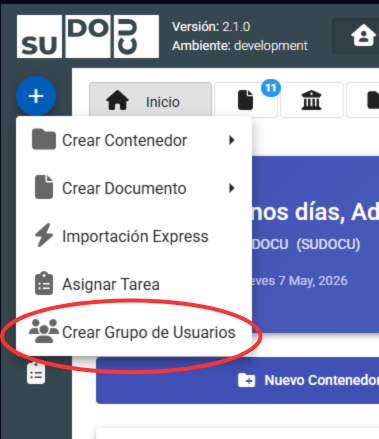This screenshot has height=439, width=379.
Task: Open the Crear Documento menu item
Action: tap(134, 188)
